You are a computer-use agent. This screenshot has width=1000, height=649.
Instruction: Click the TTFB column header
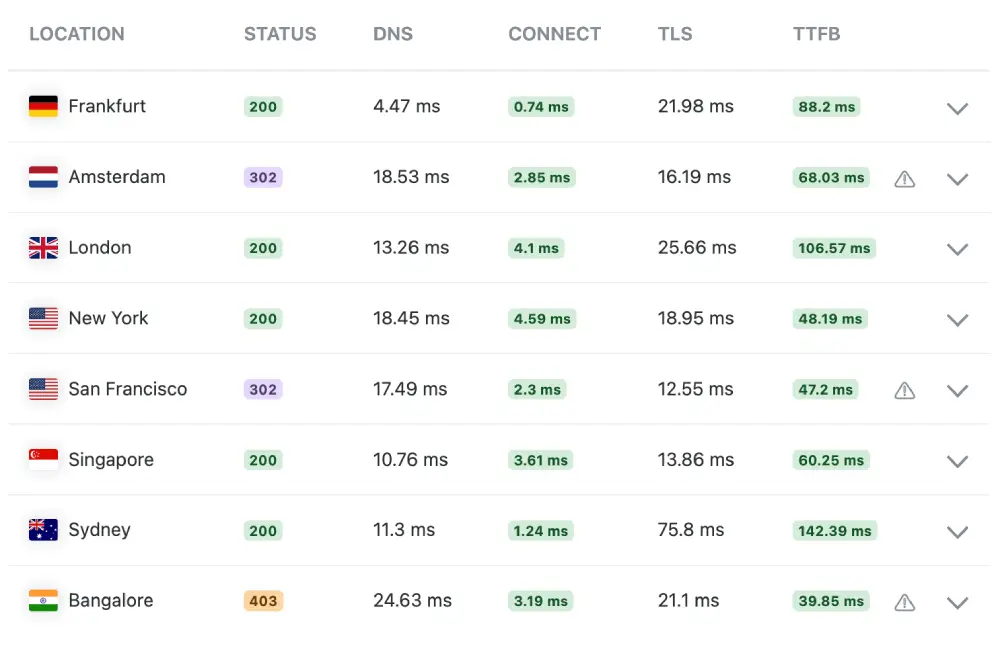pyautogui.click(x=817, y=33)
